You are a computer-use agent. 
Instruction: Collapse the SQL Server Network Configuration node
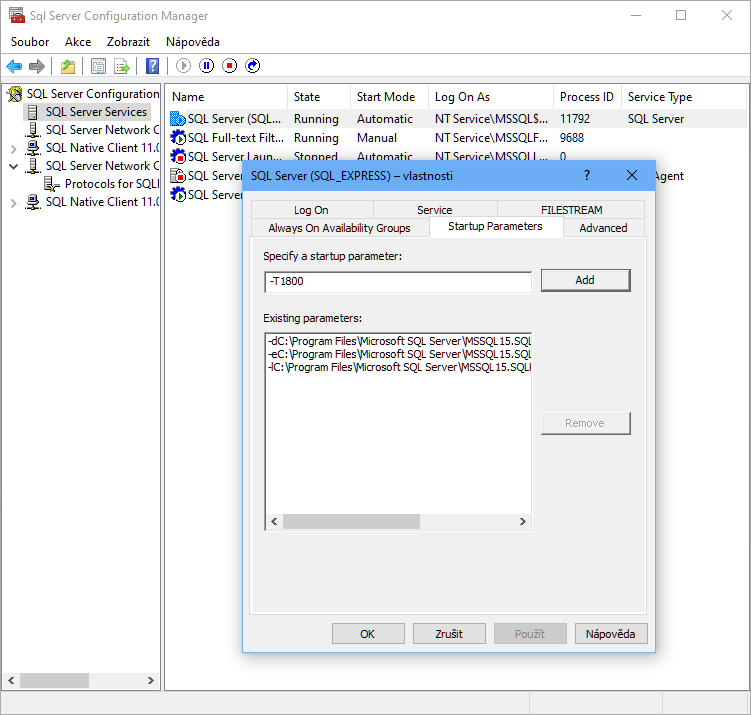click(x=13, y=167)
